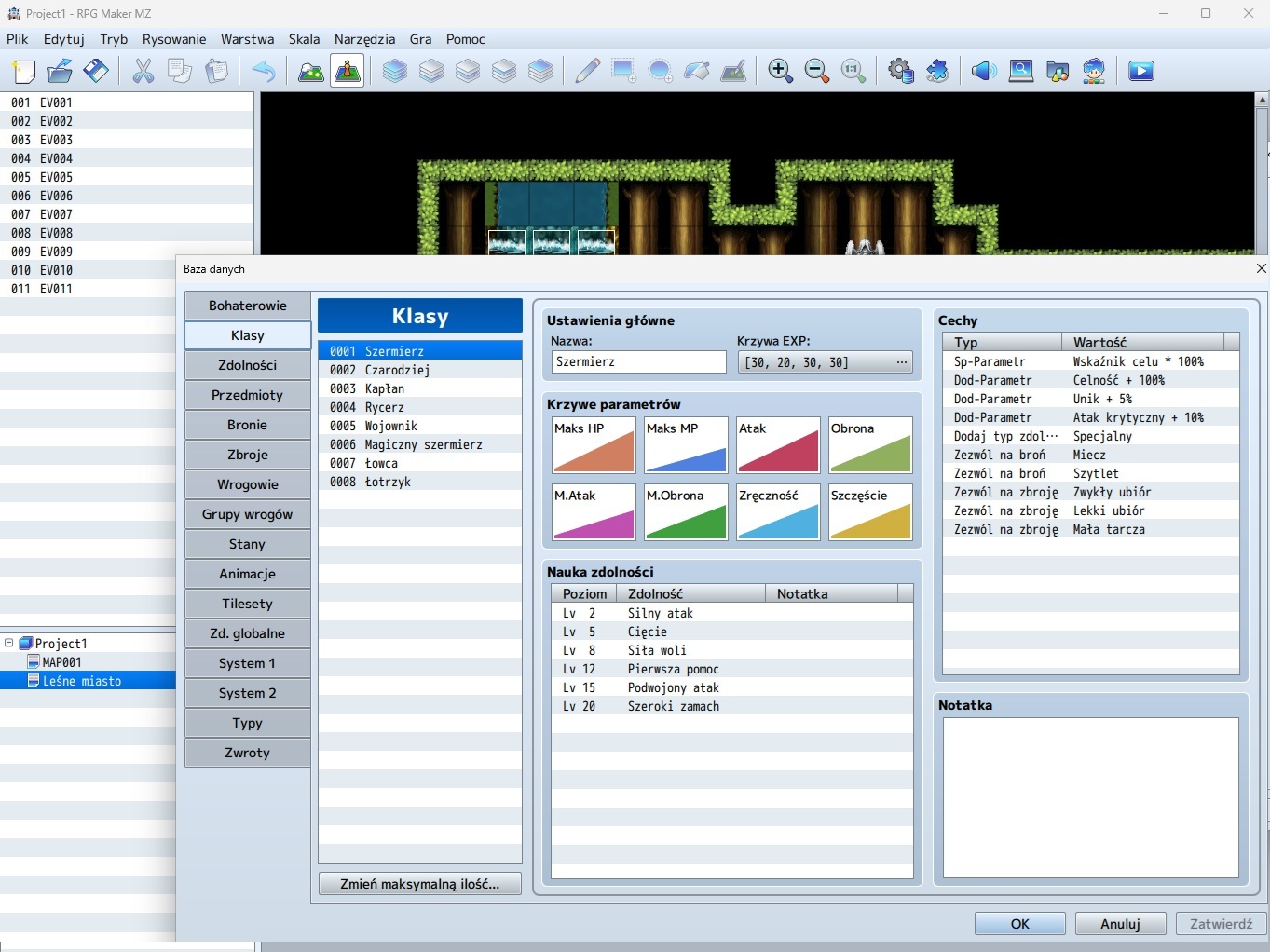Click the Zoom In magnifier icon
Viewport: 1270px width, 952px height.
(780, 71)
